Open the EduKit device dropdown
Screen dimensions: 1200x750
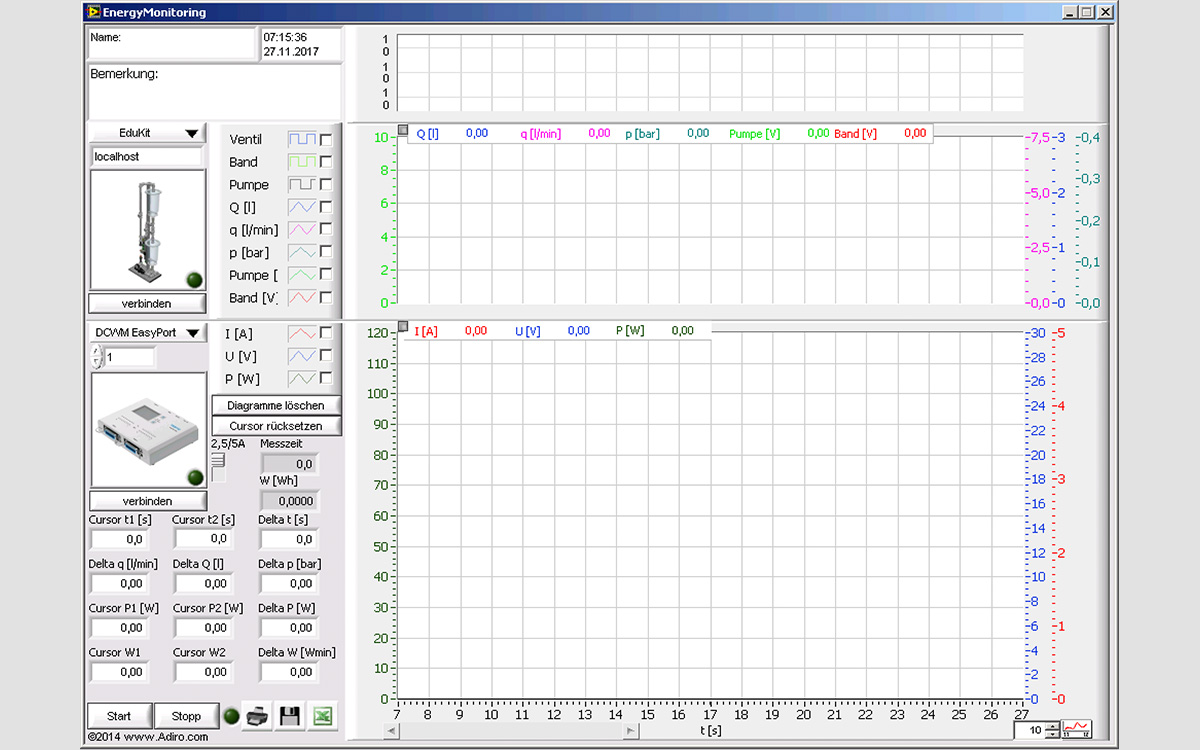pos(147,133)
